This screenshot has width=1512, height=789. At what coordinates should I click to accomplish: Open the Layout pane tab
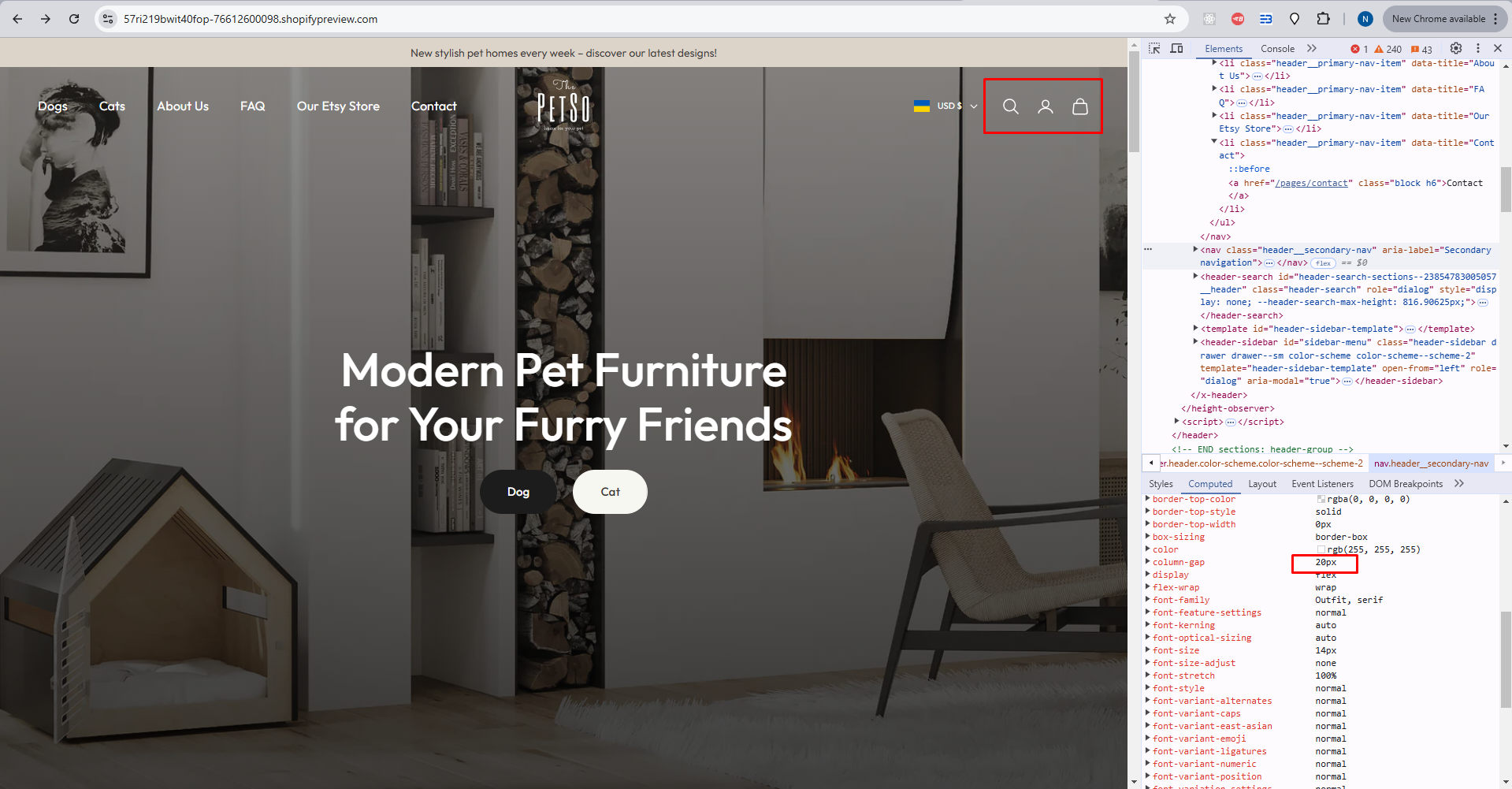[x=1262, y=484]
